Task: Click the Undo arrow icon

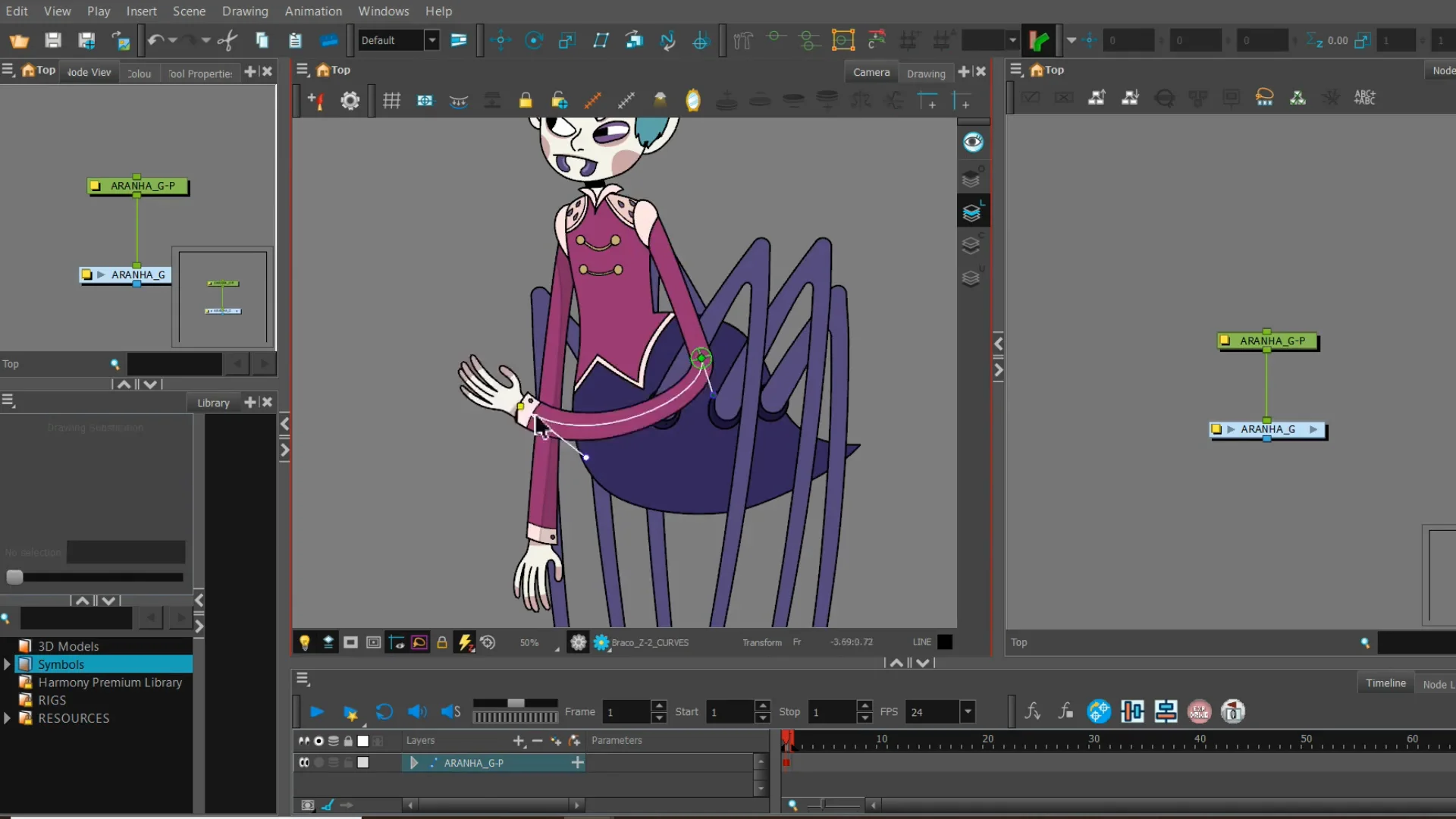Action: [x=155, y=40]
